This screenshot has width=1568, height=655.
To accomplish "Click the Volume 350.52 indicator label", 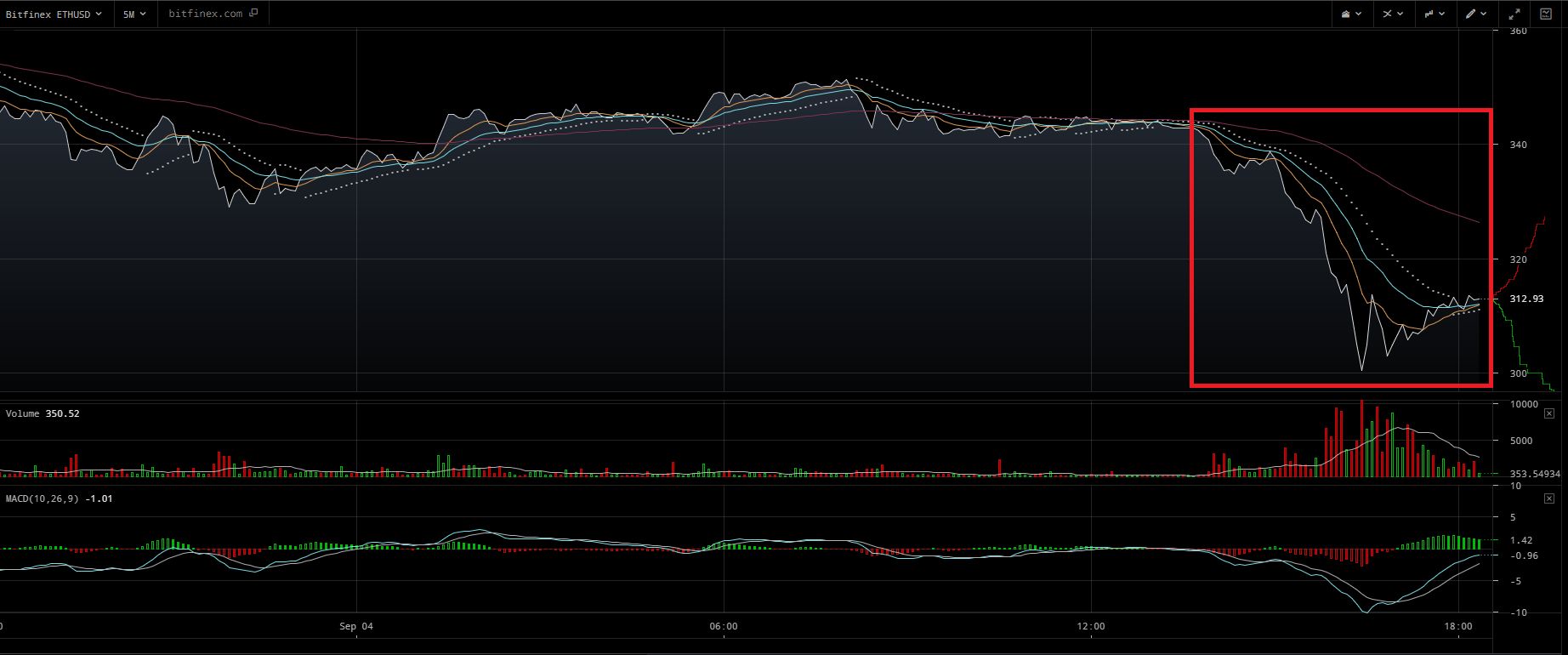I will pos(43,413).
